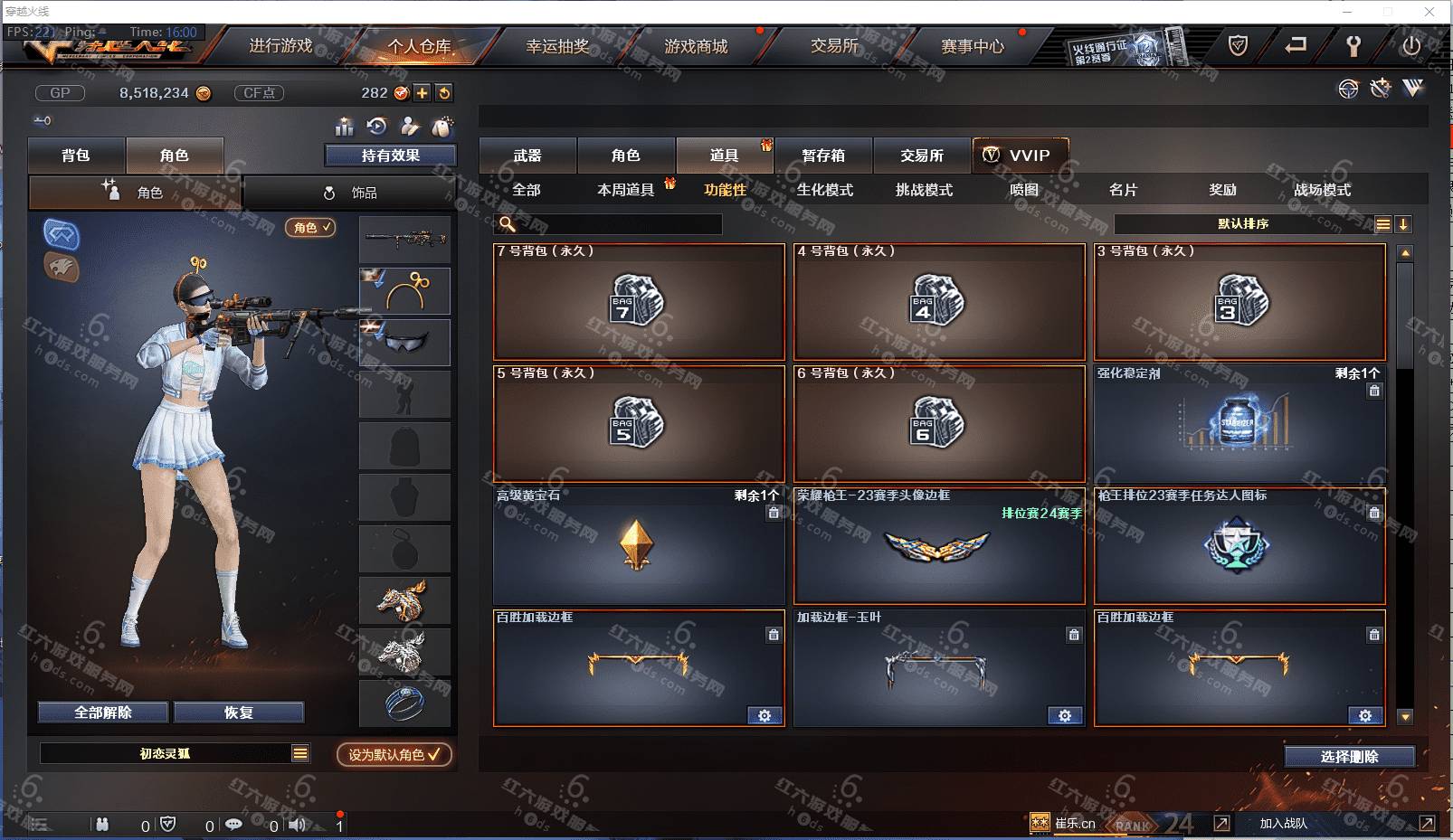The image size is (1453, 840).
Task: Click the 全部解除 button
Action: [x=103, y=713]
